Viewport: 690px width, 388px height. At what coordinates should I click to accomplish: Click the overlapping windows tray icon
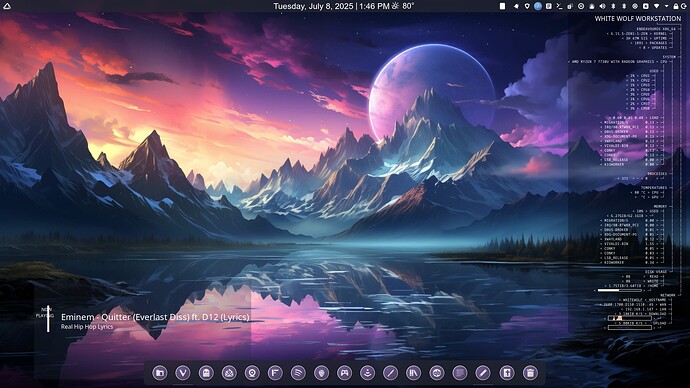570,6
